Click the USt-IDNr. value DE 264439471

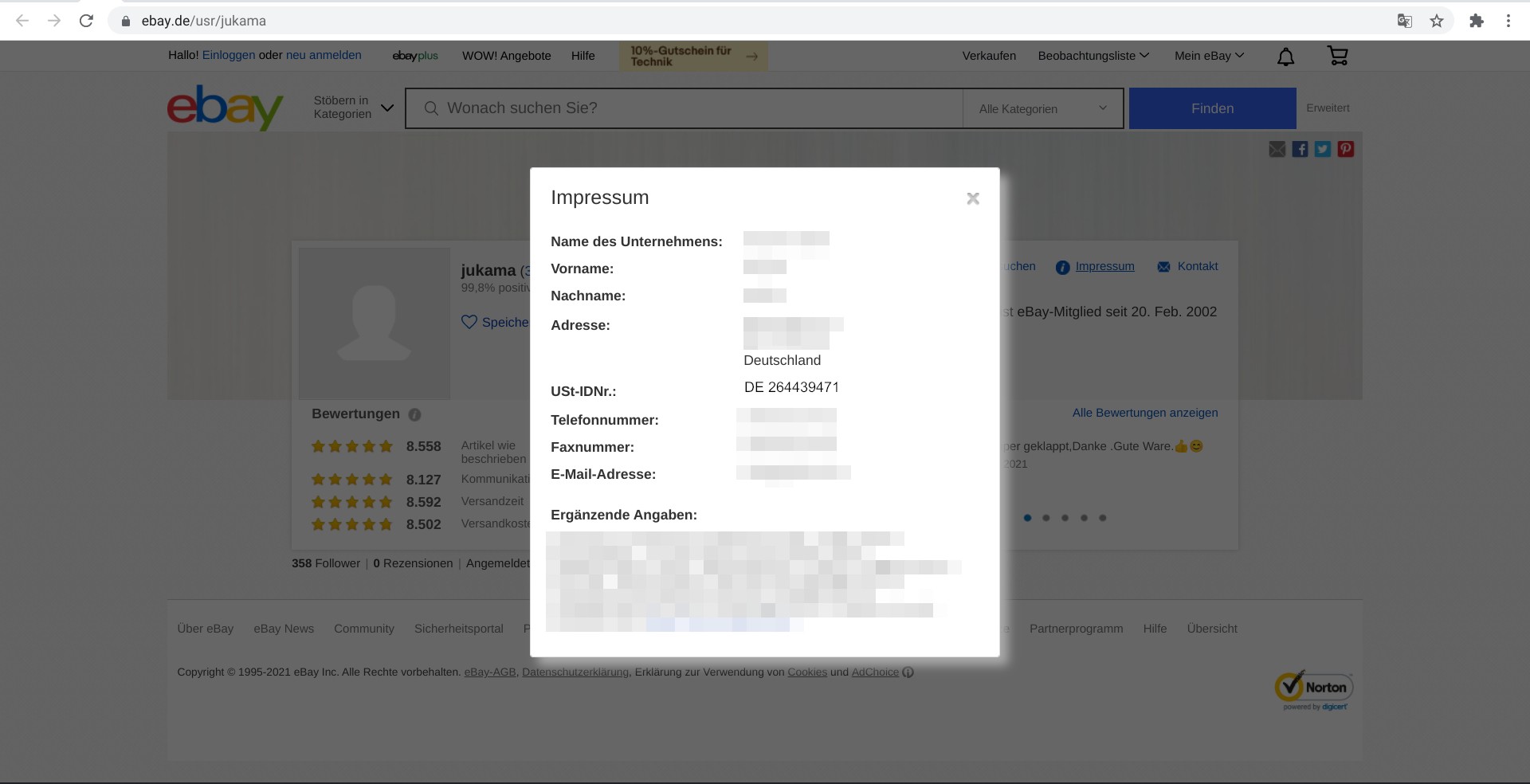pyautogui.click(x=791, y=387)
